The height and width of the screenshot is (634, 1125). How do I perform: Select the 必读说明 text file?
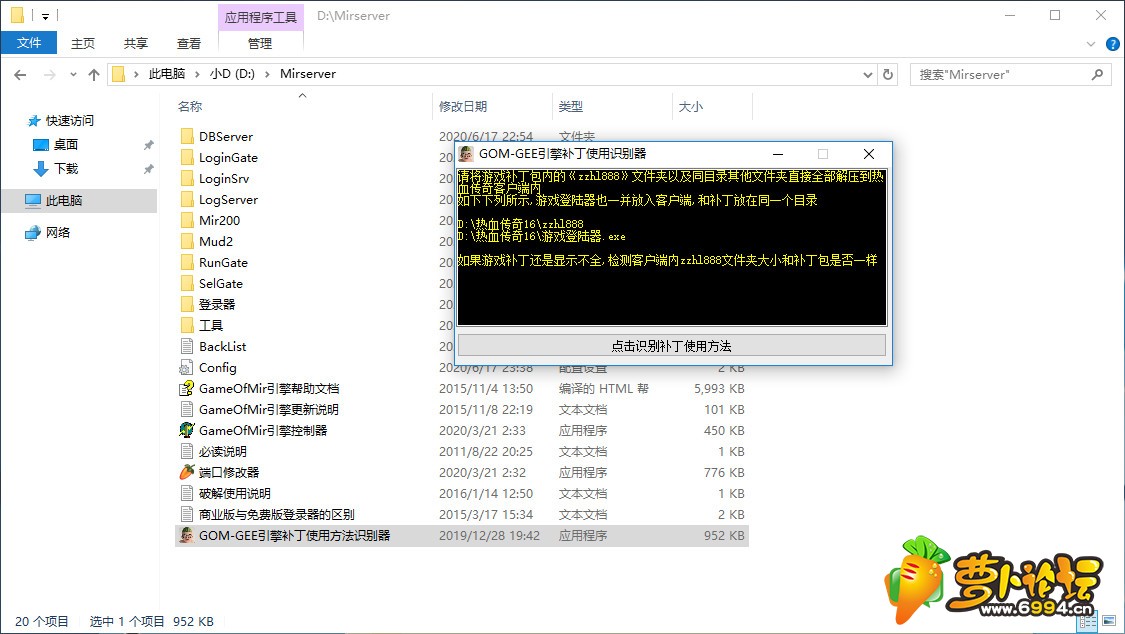pyautogui.click(x=222, y=451)
